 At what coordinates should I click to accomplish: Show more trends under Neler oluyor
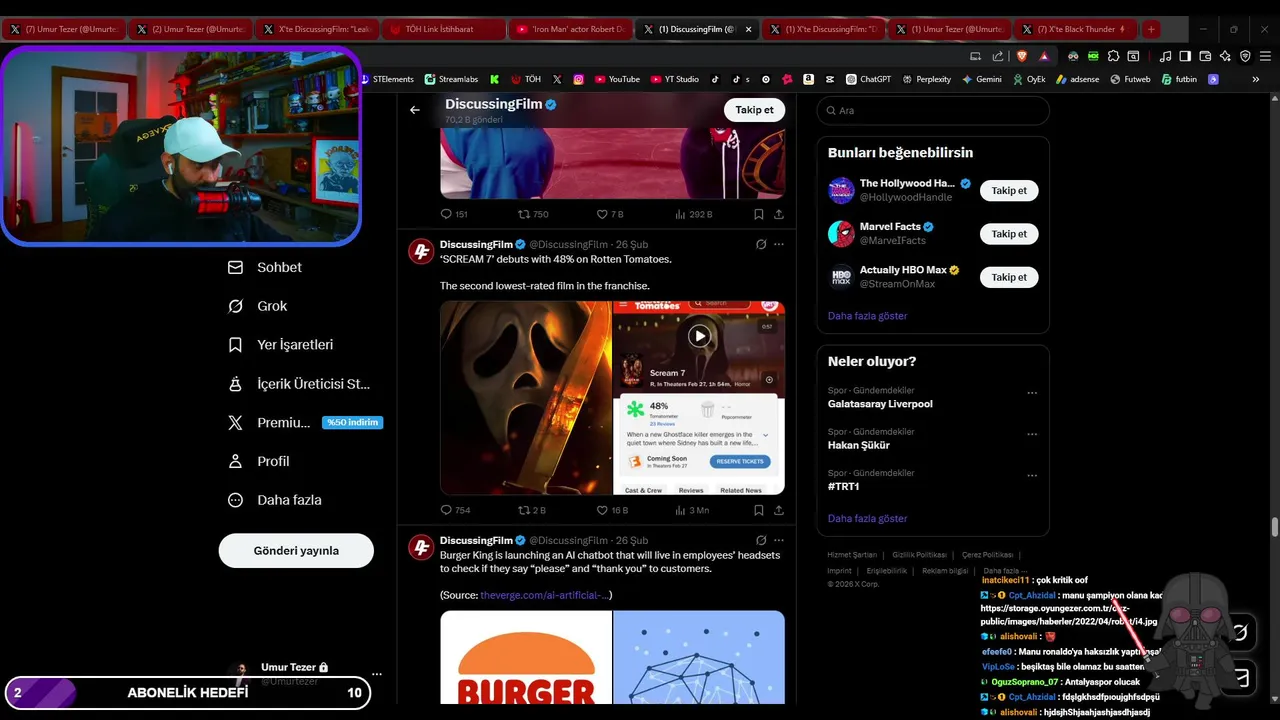tap(867, 519)
